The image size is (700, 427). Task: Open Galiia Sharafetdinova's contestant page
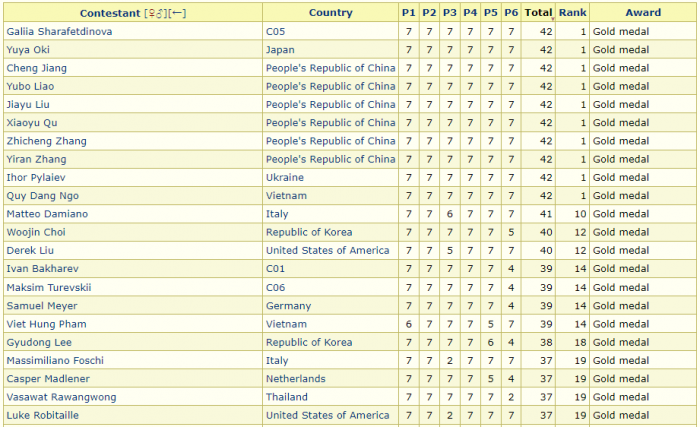coord(59,32)
